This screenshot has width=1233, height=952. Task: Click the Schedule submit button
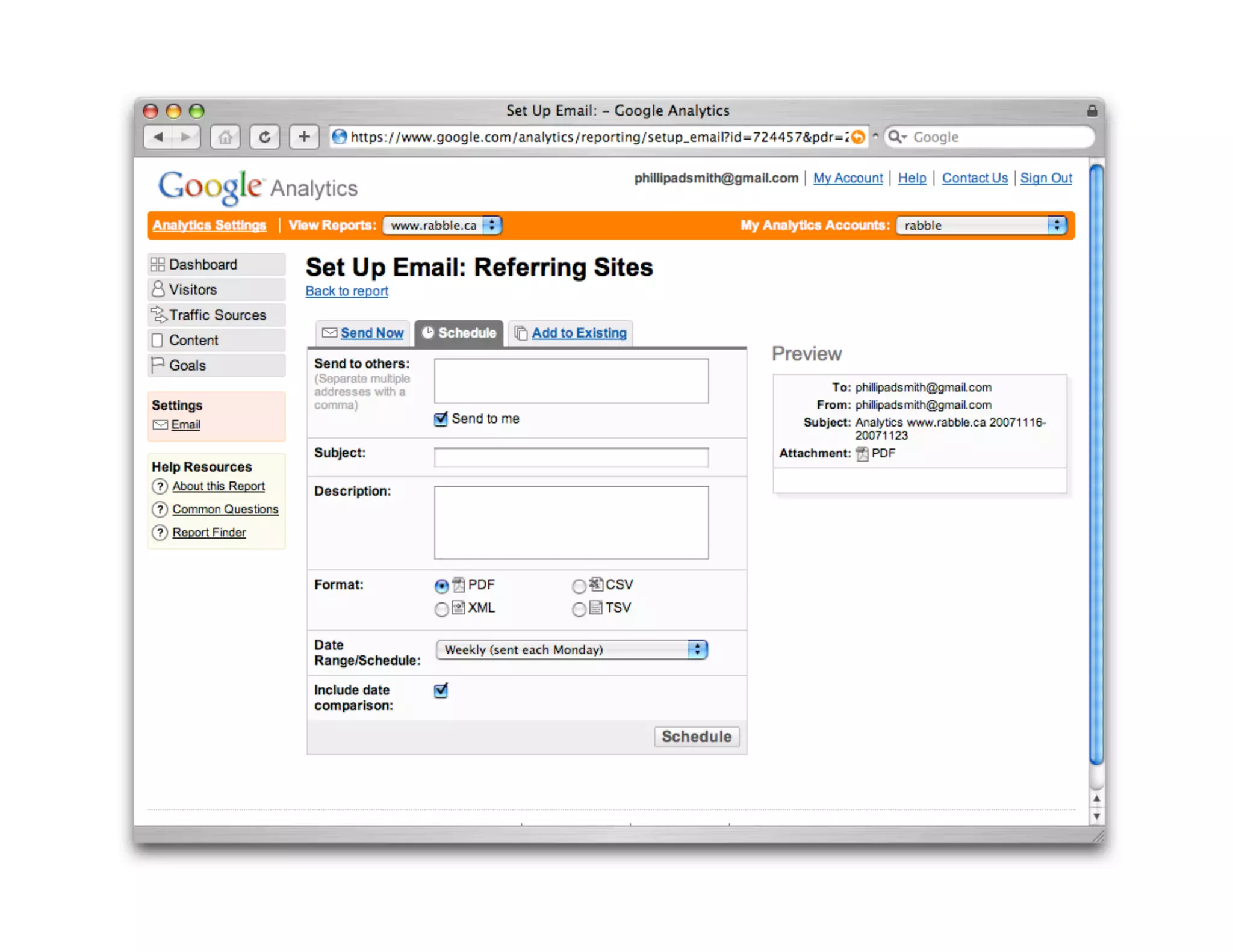[697, 737]
